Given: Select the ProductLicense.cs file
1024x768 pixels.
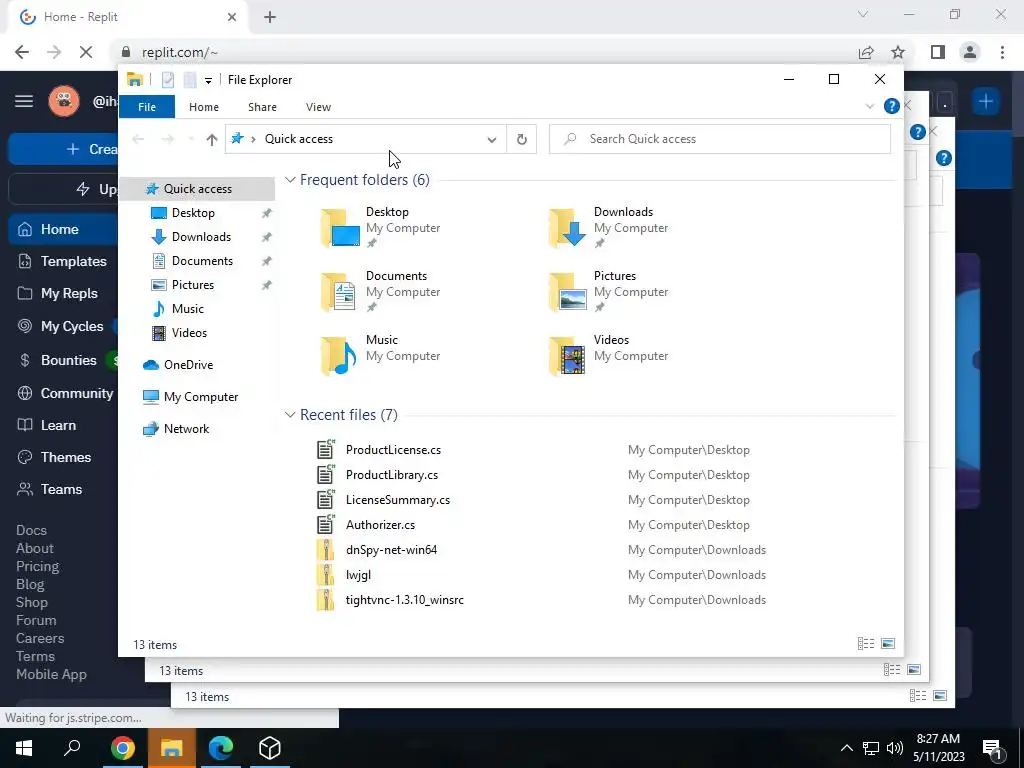Looking at the screenshot, I should (x=393, y=450).
